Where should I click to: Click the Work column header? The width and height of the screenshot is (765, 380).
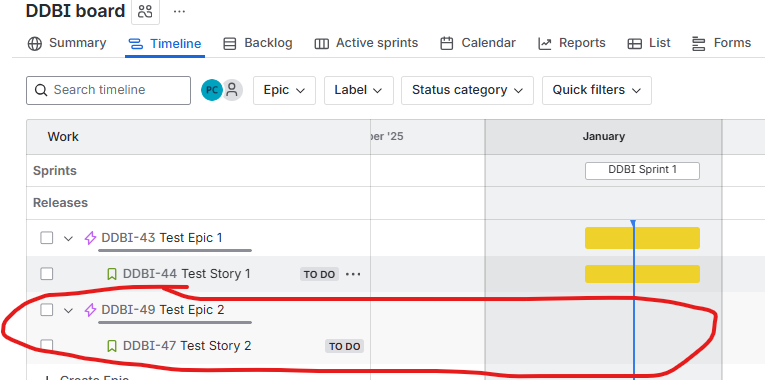(x=63, y=137)
